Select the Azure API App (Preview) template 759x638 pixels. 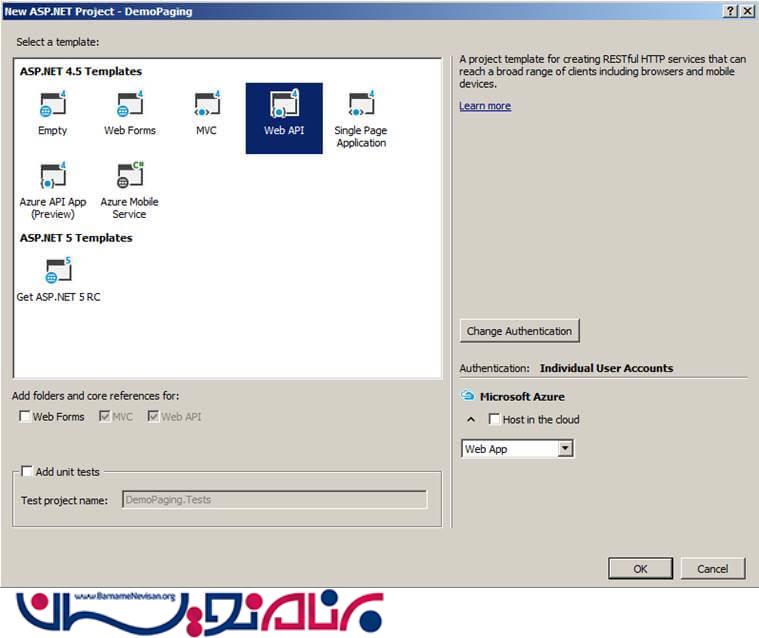(x=52, y=190)
